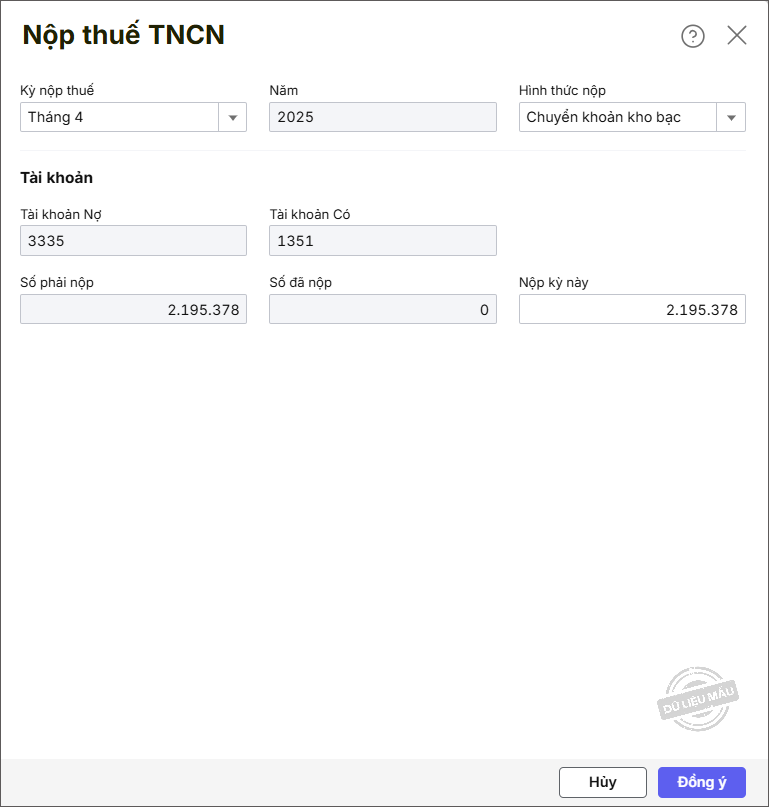Image resolution: width=769 pixels, height=807 pixels.
Task: Select the Tài khoản Nợ field 3335
Action: tap(133, 241)
